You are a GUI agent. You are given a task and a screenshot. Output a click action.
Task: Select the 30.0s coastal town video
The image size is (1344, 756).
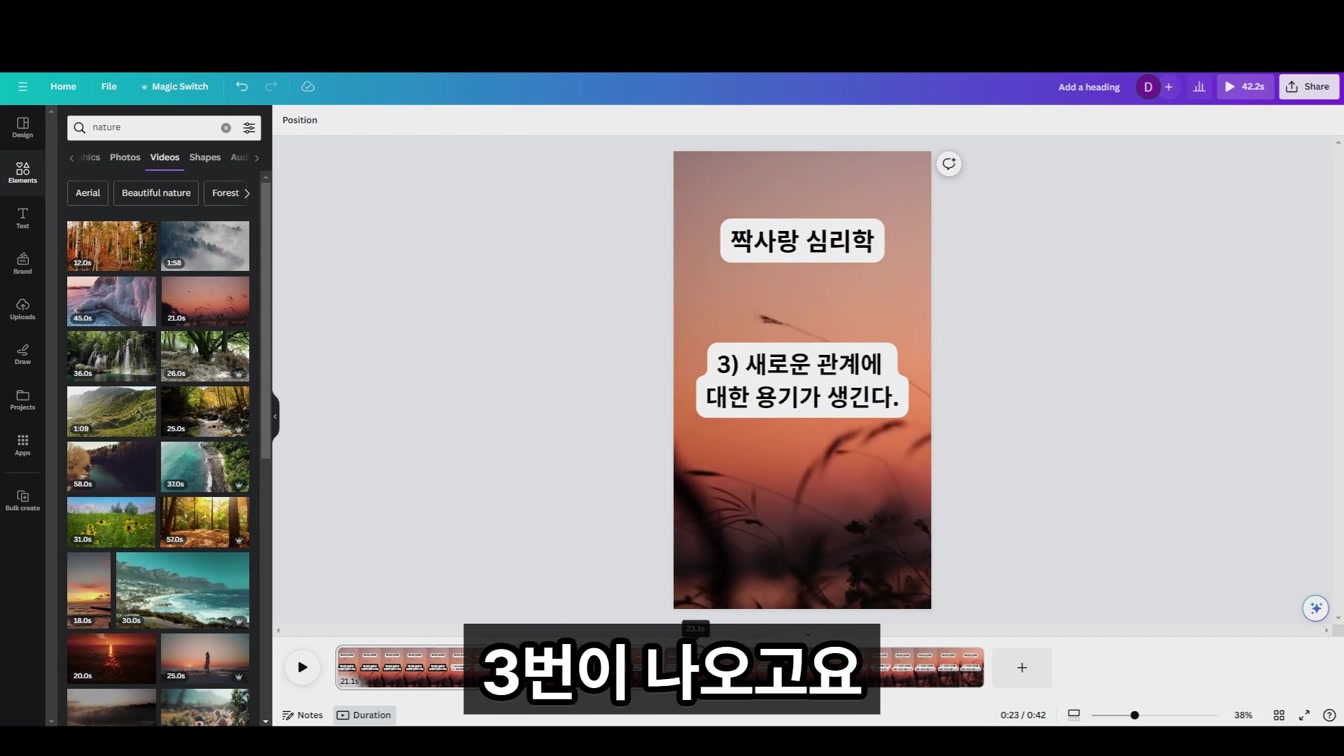click(182, 590)
